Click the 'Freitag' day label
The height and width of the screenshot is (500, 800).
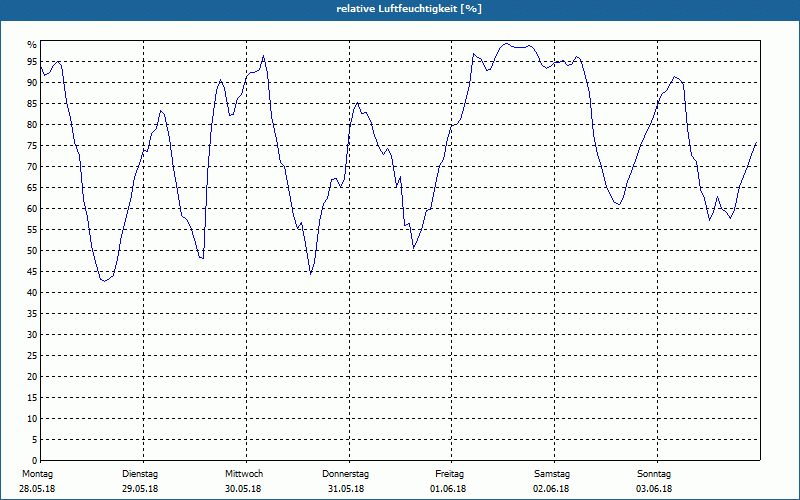click(449, 474)
